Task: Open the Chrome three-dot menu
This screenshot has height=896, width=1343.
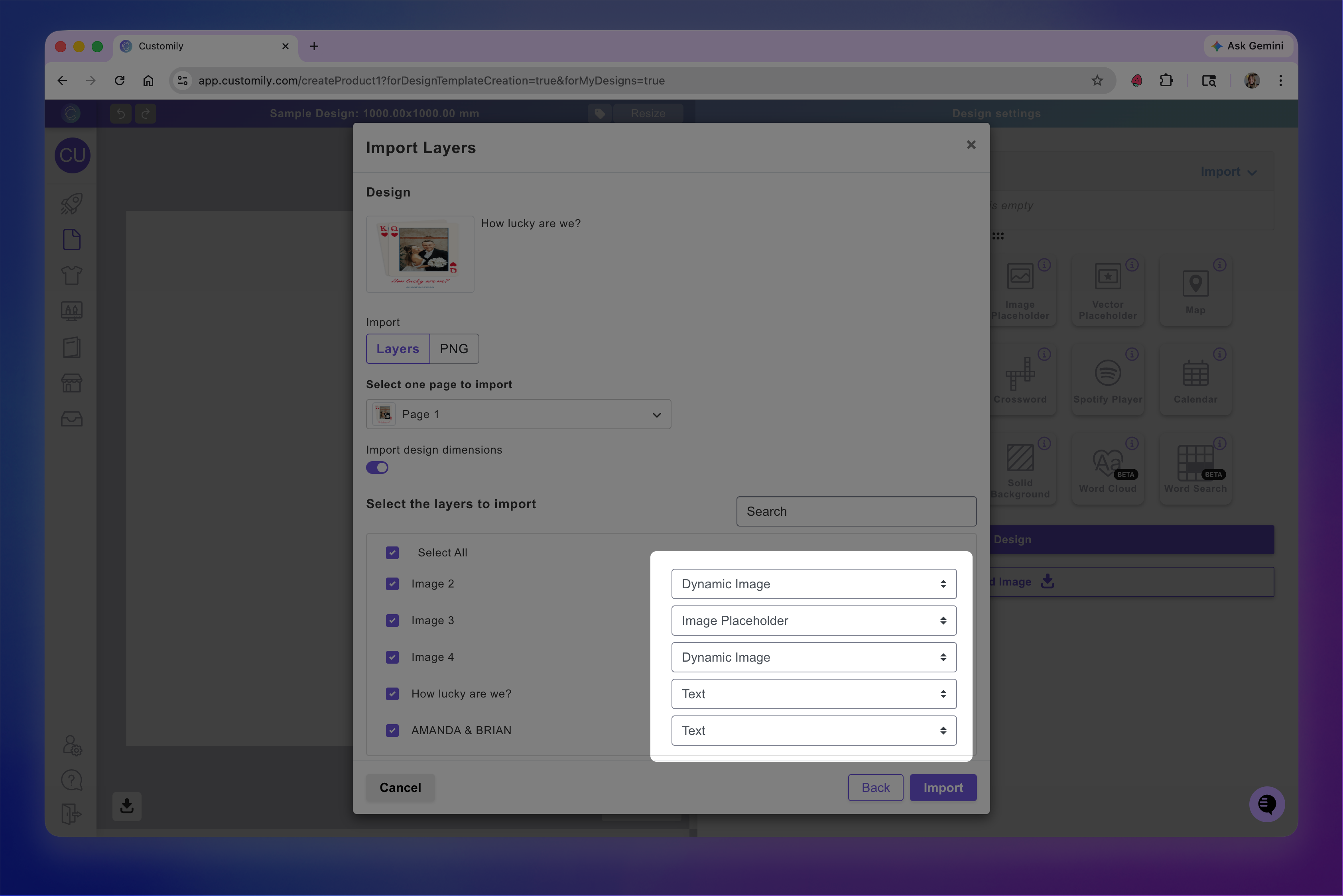Action: pyautogui.click(x=1281, y=81)
